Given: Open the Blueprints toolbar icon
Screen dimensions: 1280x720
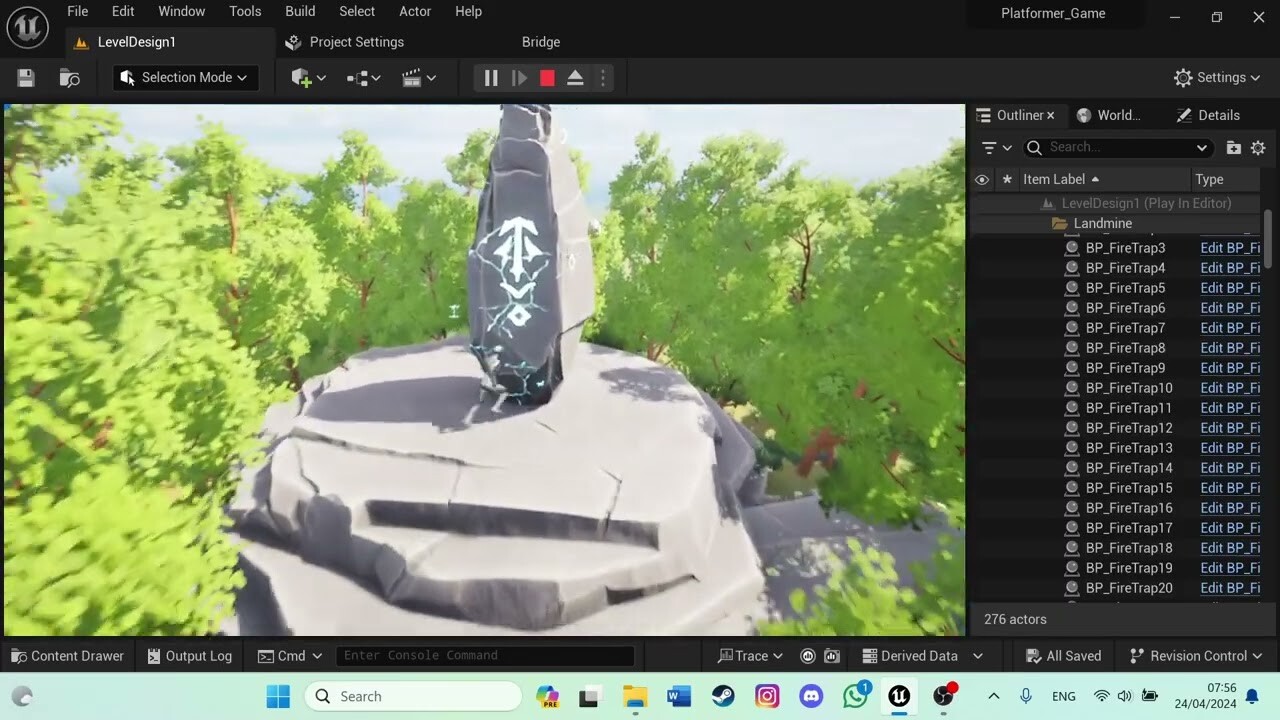Looking at the screenshot, I should click(359, 77).
